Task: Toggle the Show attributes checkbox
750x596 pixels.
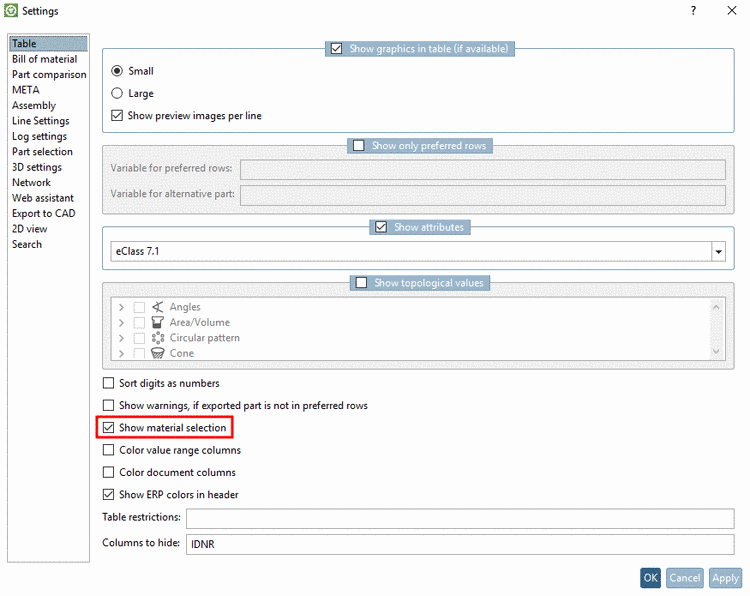Action: [381, 227]
